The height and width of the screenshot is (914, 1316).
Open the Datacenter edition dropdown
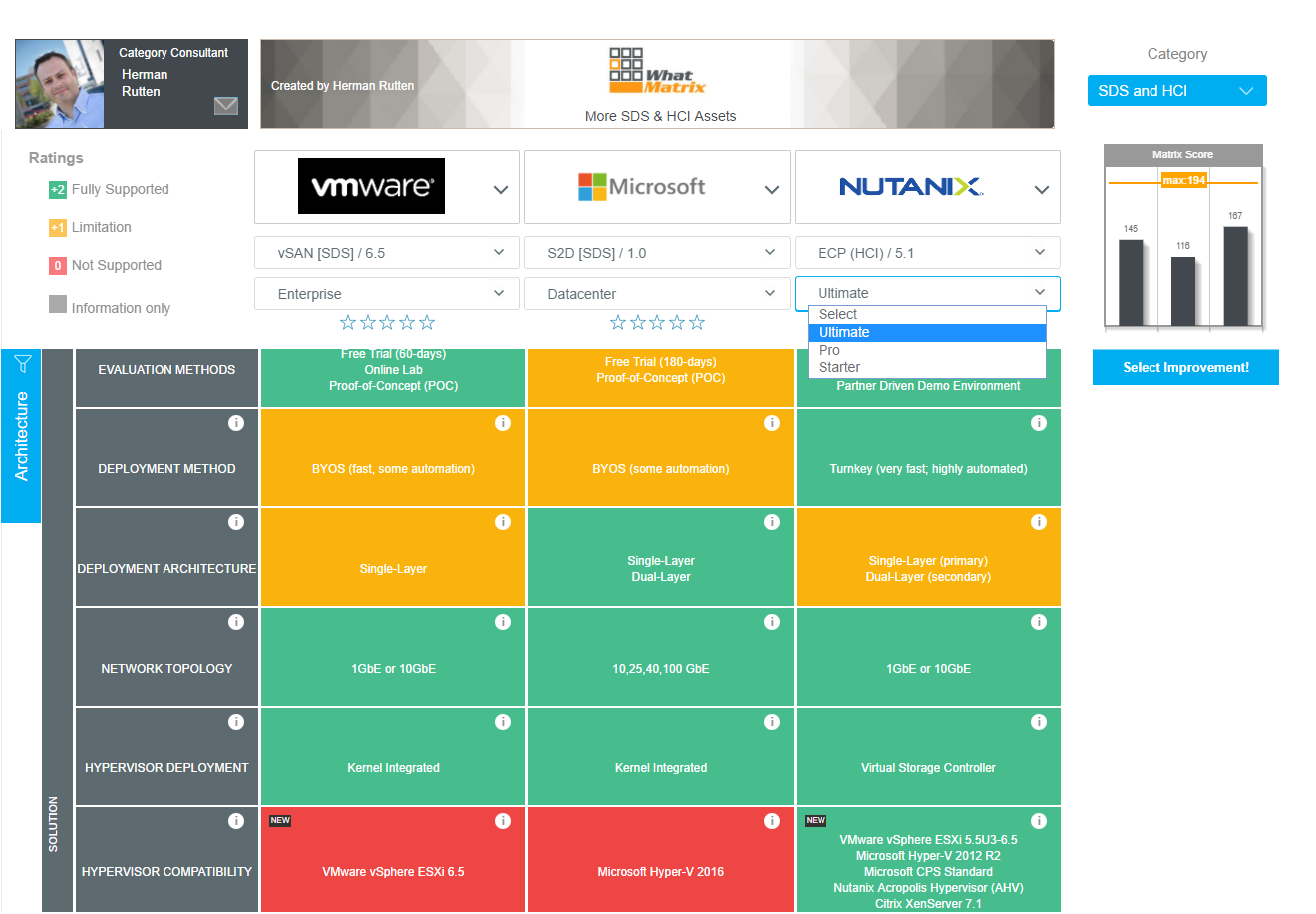657,294
